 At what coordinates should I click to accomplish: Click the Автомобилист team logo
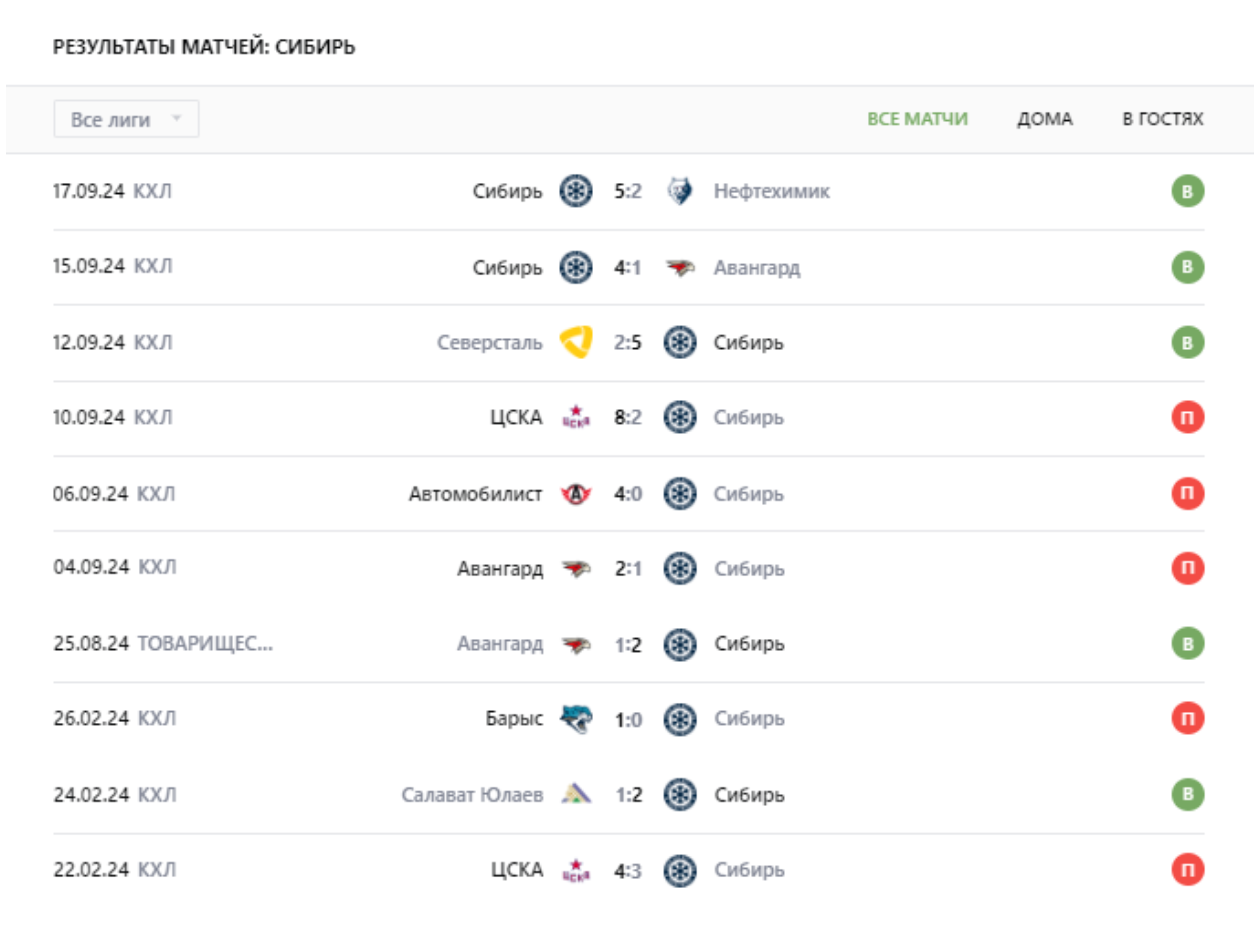click(577, 494)
